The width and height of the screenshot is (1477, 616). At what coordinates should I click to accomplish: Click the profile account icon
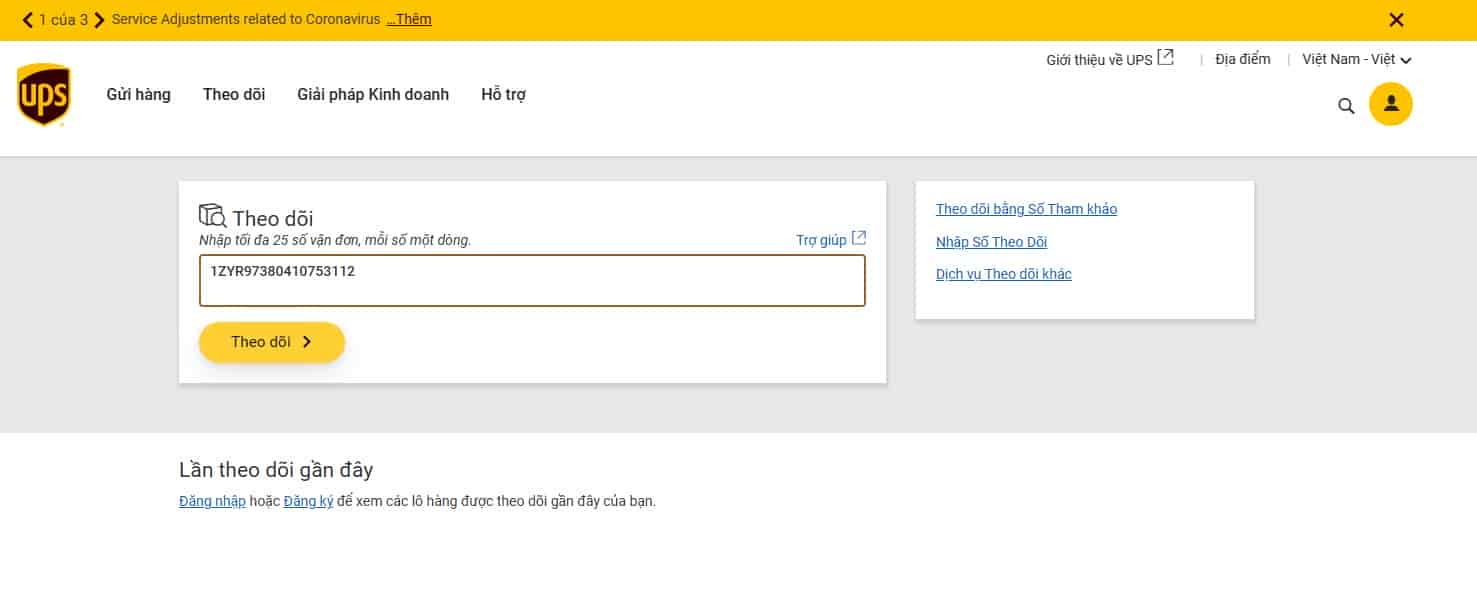tap(1390, 103)
